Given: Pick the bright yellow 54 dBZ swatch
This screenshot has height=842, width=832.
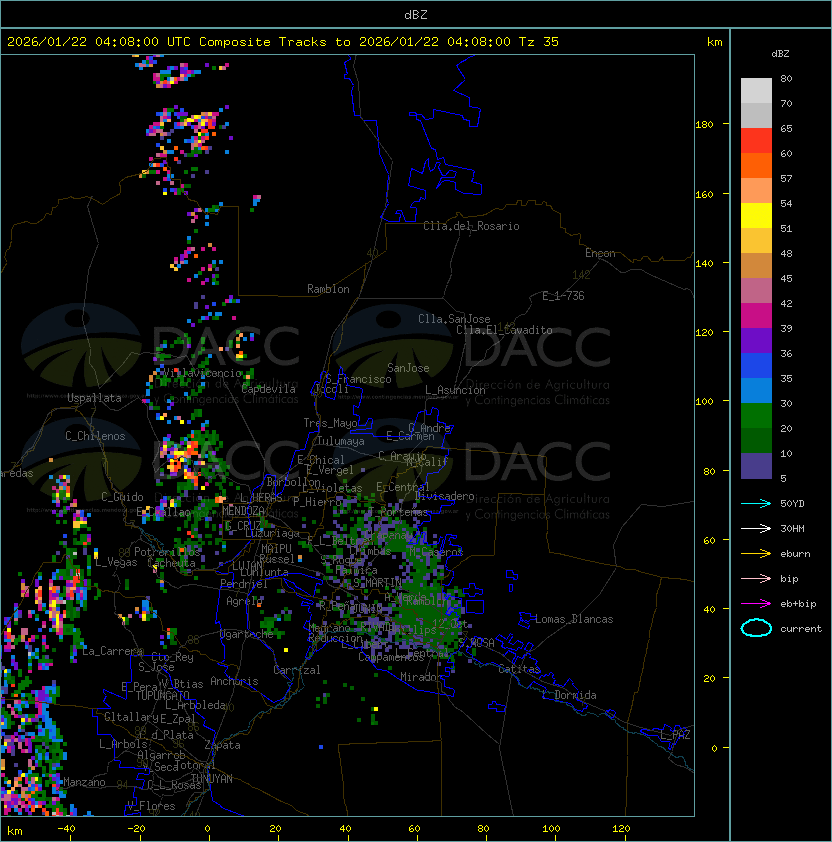Looking at the screenshot, I should 756,215.
